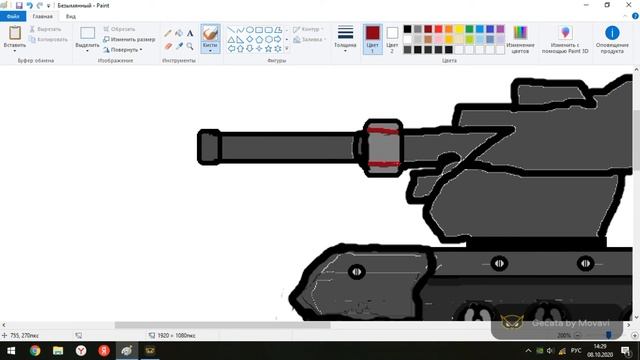Open Edit with Paint 3D

[x=565, y=39]
